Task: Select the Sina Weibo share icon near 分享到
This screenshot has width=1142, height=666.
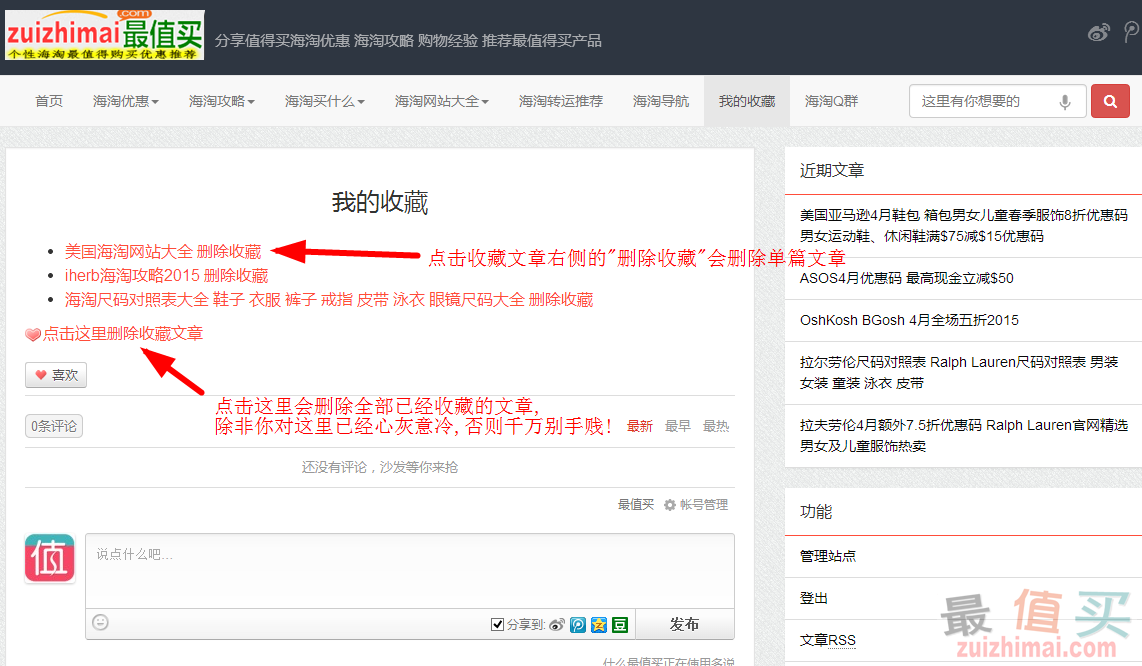Action: point(557,624)
